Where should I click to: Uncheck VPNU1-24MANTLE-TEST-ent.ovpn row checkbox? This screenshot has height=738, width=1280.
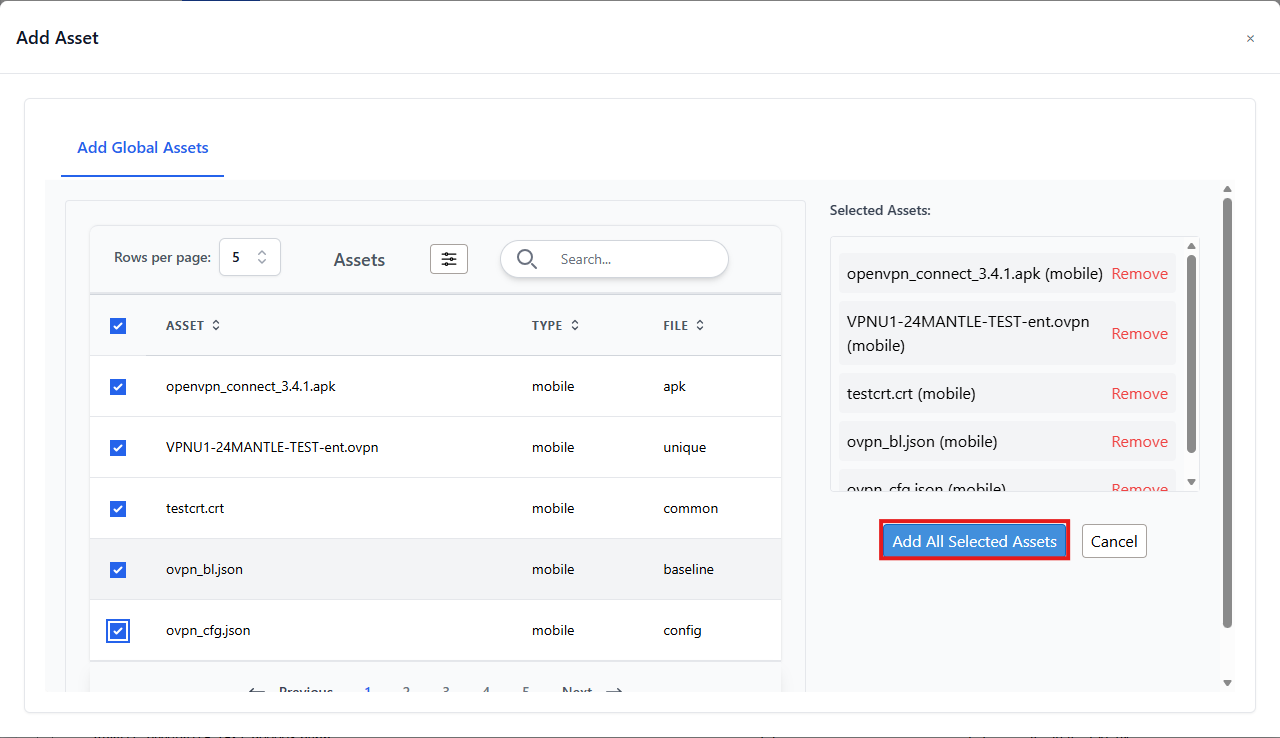(118, 448)
